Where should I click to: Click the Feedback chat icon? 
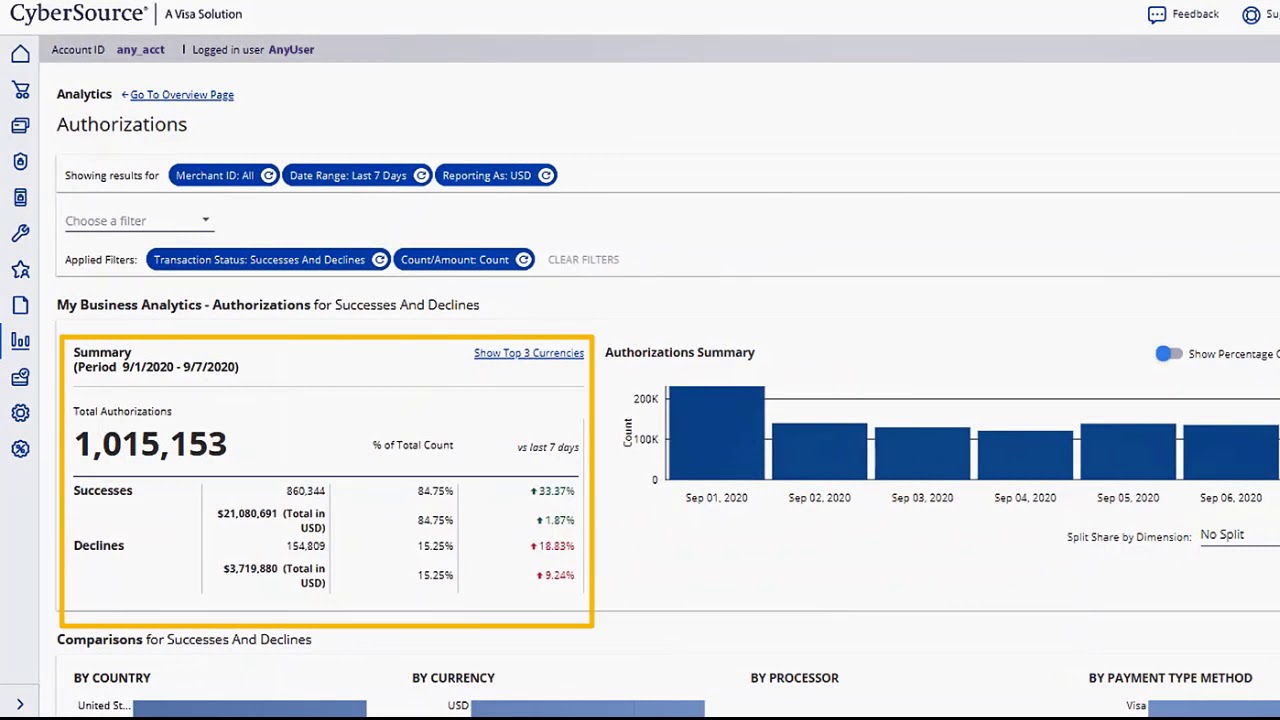click(1157, 15)
